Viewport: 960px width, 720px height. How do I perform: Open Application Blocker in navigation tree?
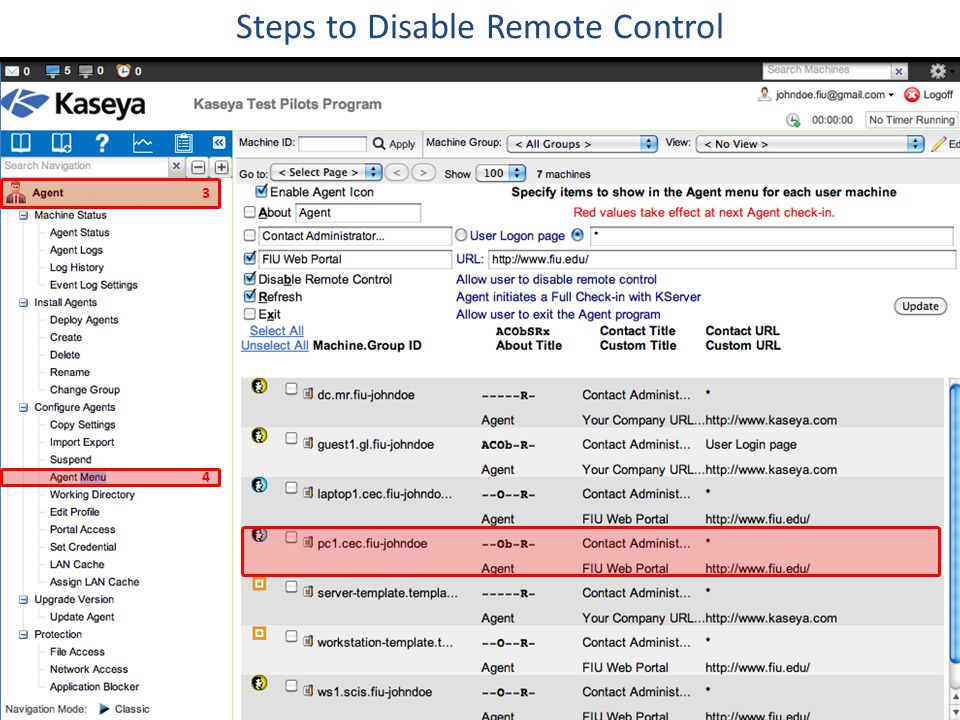pos(94,686)
